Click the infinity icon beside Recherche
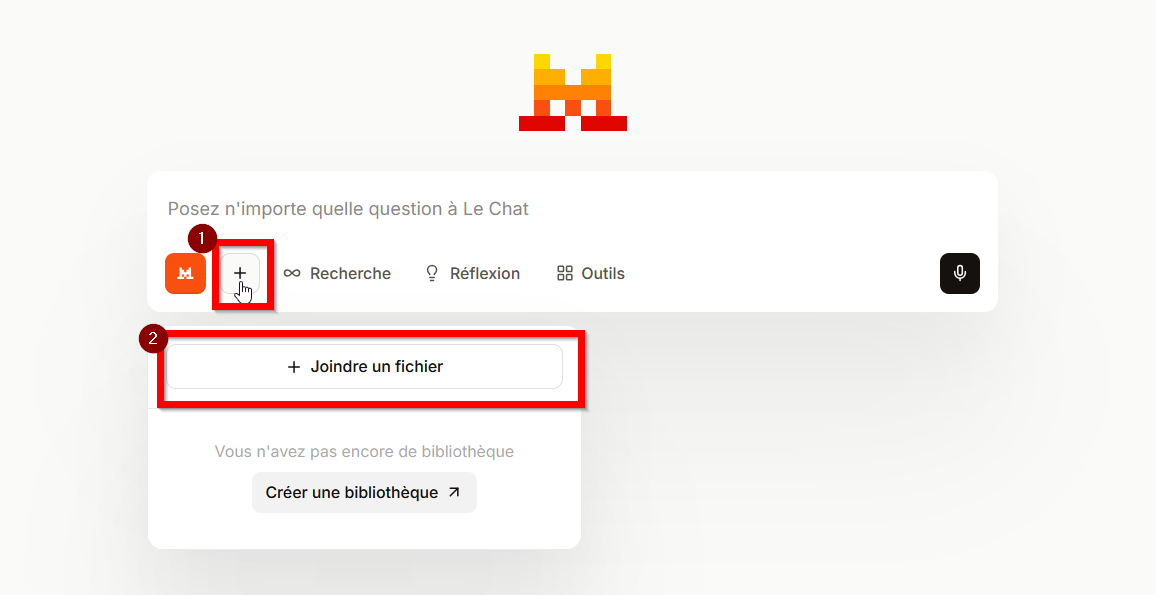 pos(292,273)
